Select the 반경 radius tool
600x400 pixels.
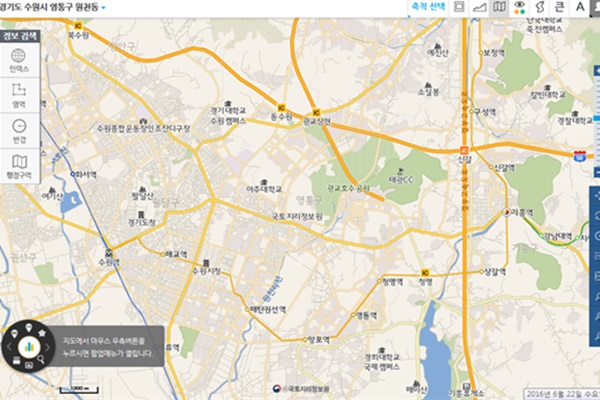click(x=19, y=131)
